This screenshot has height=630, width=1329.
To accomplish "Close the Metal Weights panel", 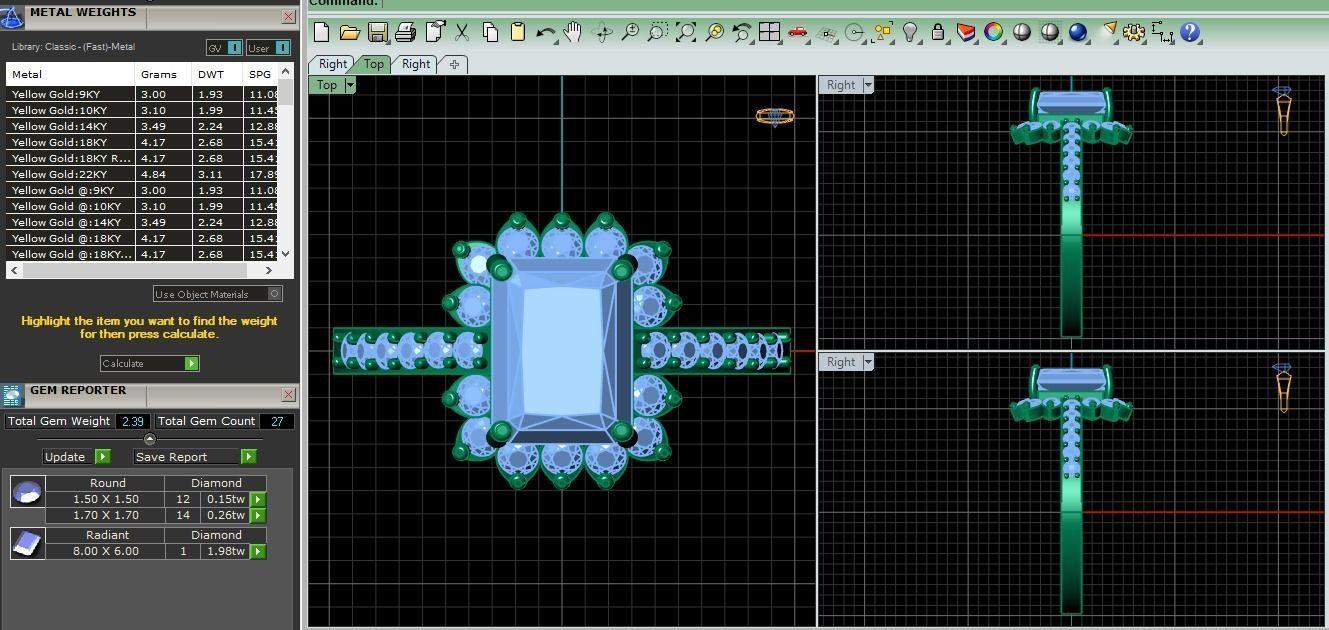I will click(288, 16).
